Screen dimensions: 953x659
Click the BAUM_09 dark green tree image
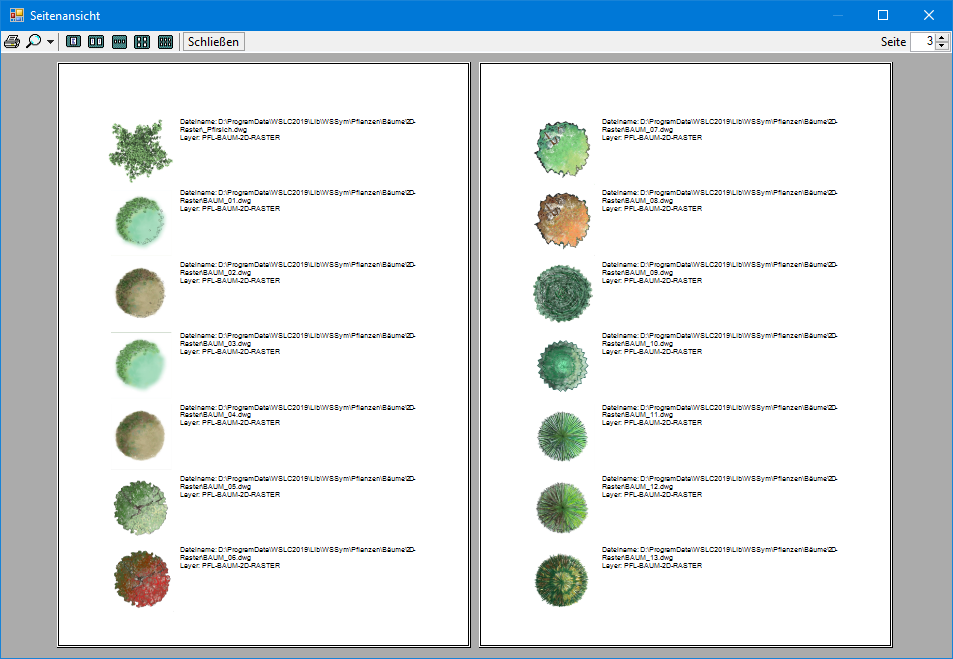click(562, 292)
